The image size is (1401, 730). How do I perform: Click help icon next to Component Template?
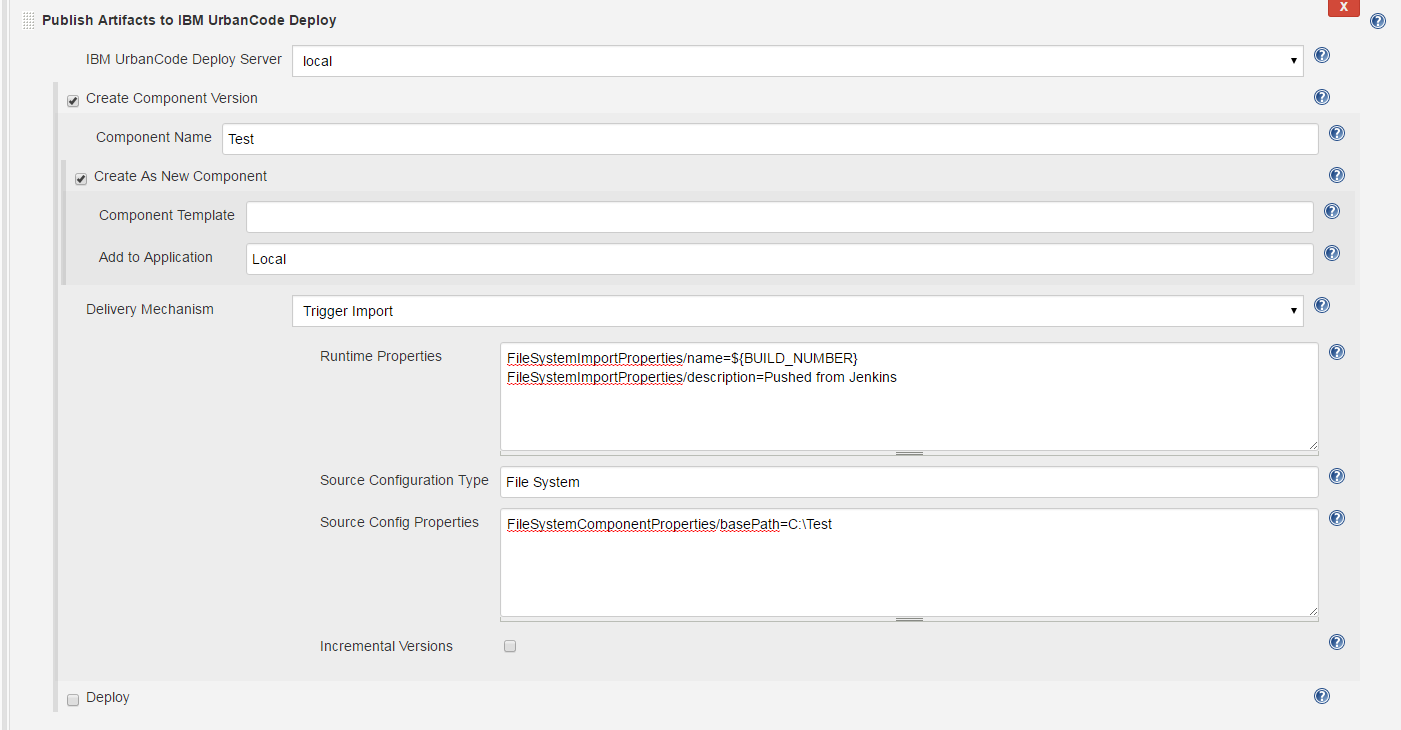pos(1331,212)
